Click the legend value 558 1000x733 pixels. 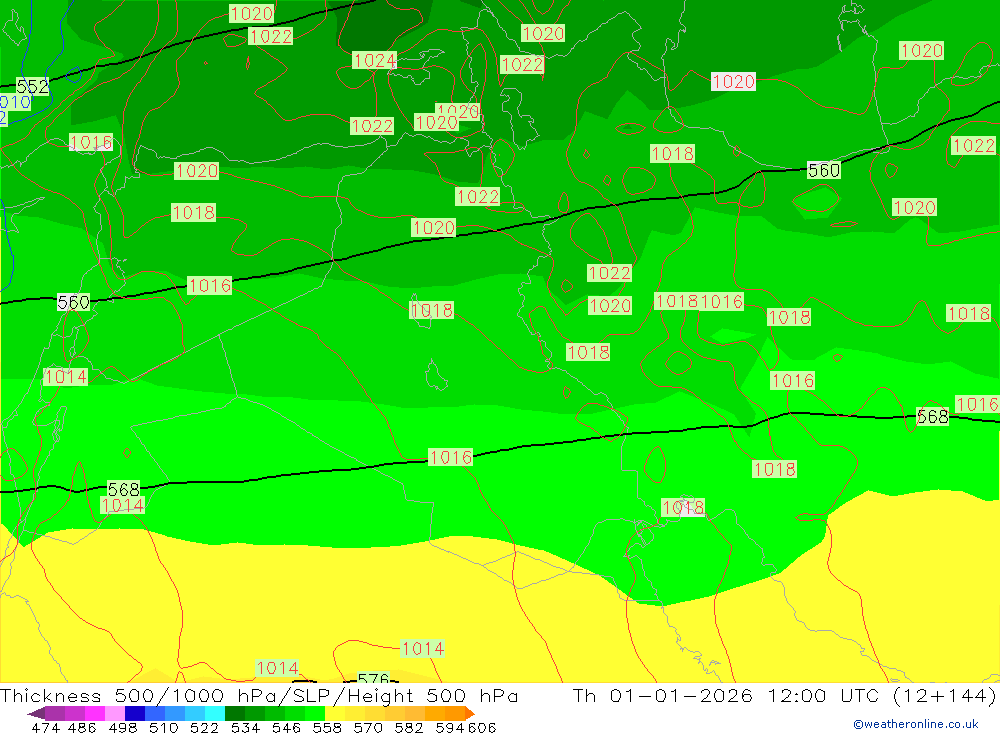pyautogui.click(x=327, y=727)
